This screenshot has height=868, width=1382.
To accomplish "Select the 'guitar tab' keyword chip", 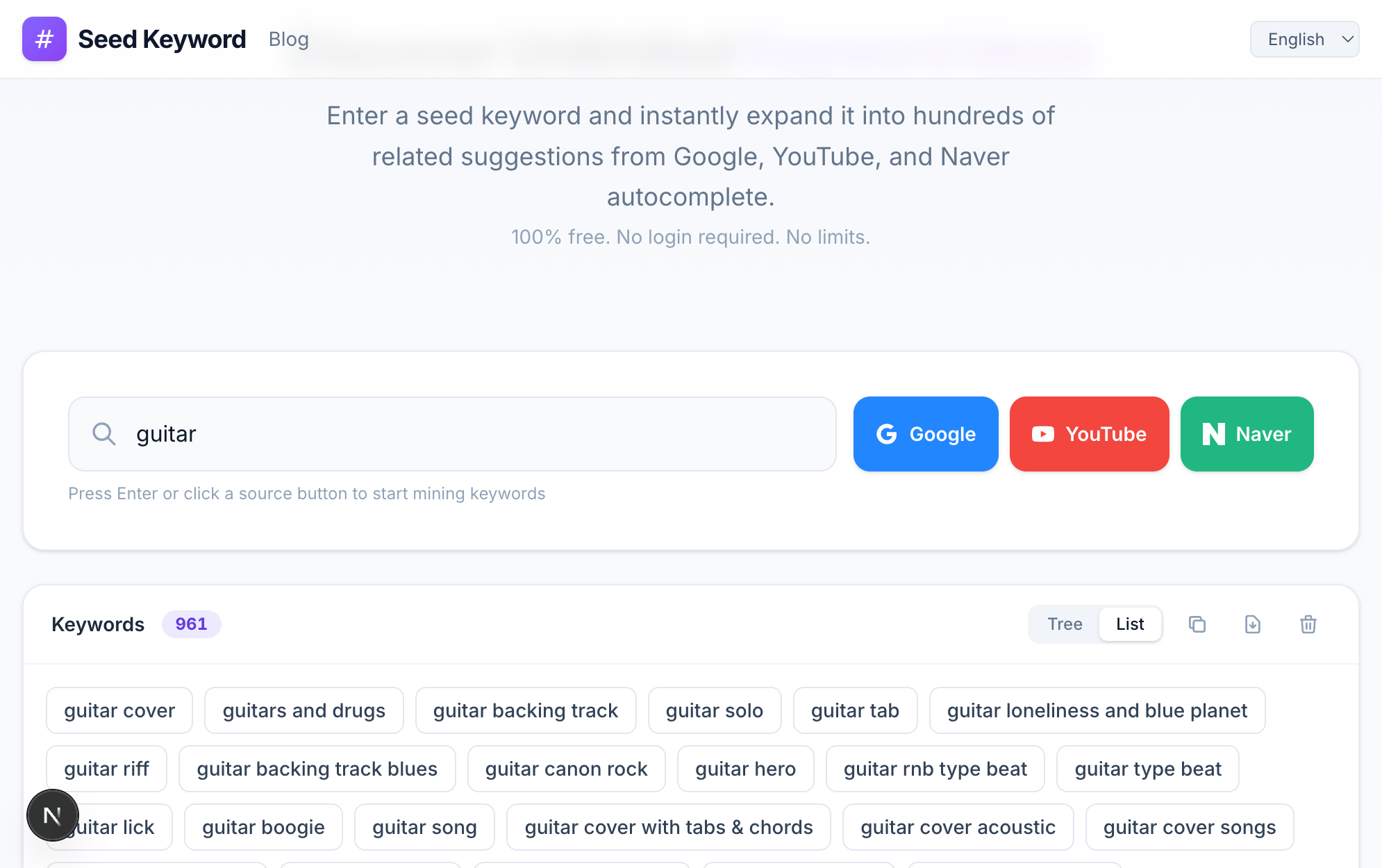I will click(856, 710).
